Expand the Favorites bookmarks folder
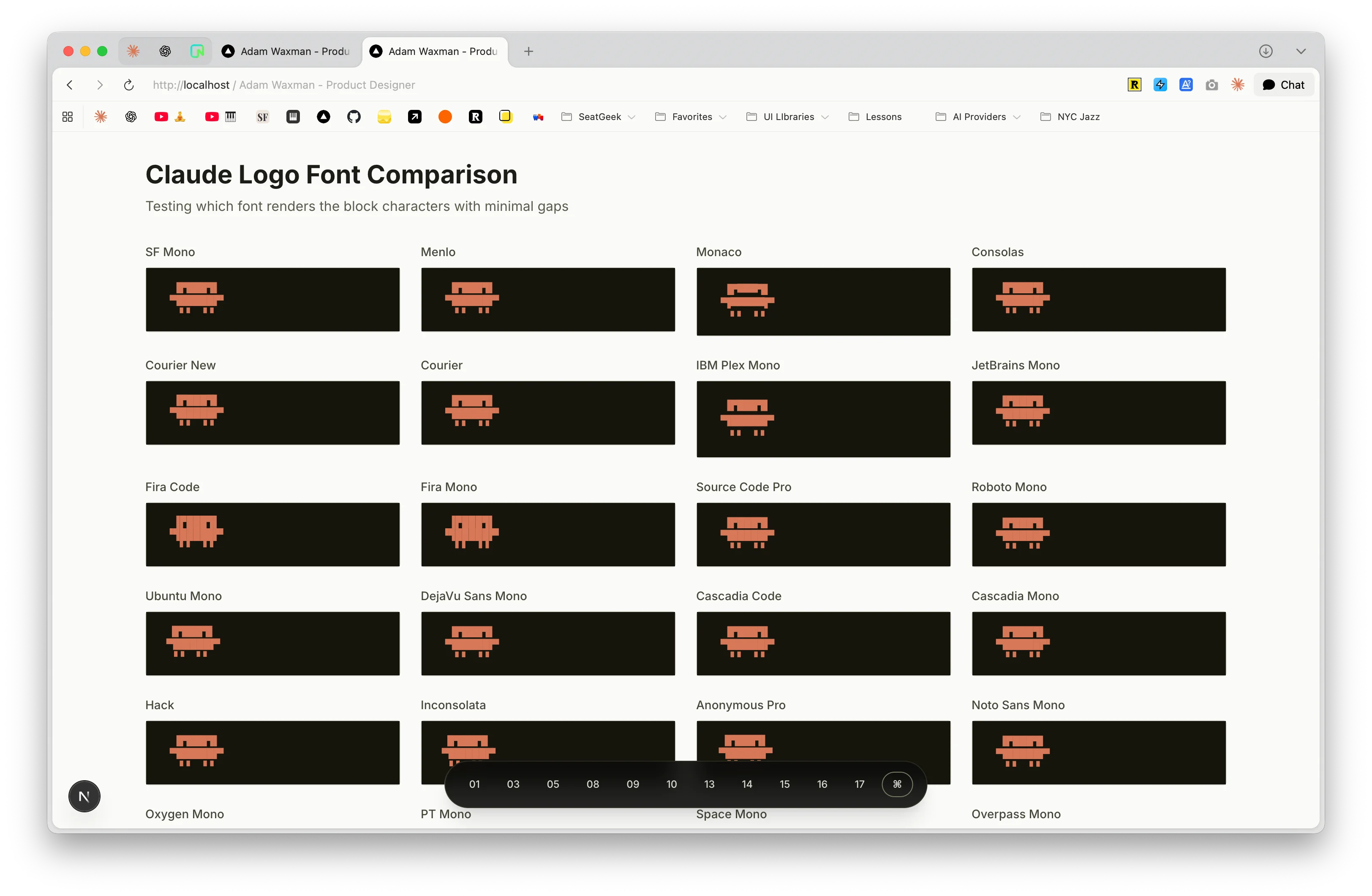 click(691, 117)
